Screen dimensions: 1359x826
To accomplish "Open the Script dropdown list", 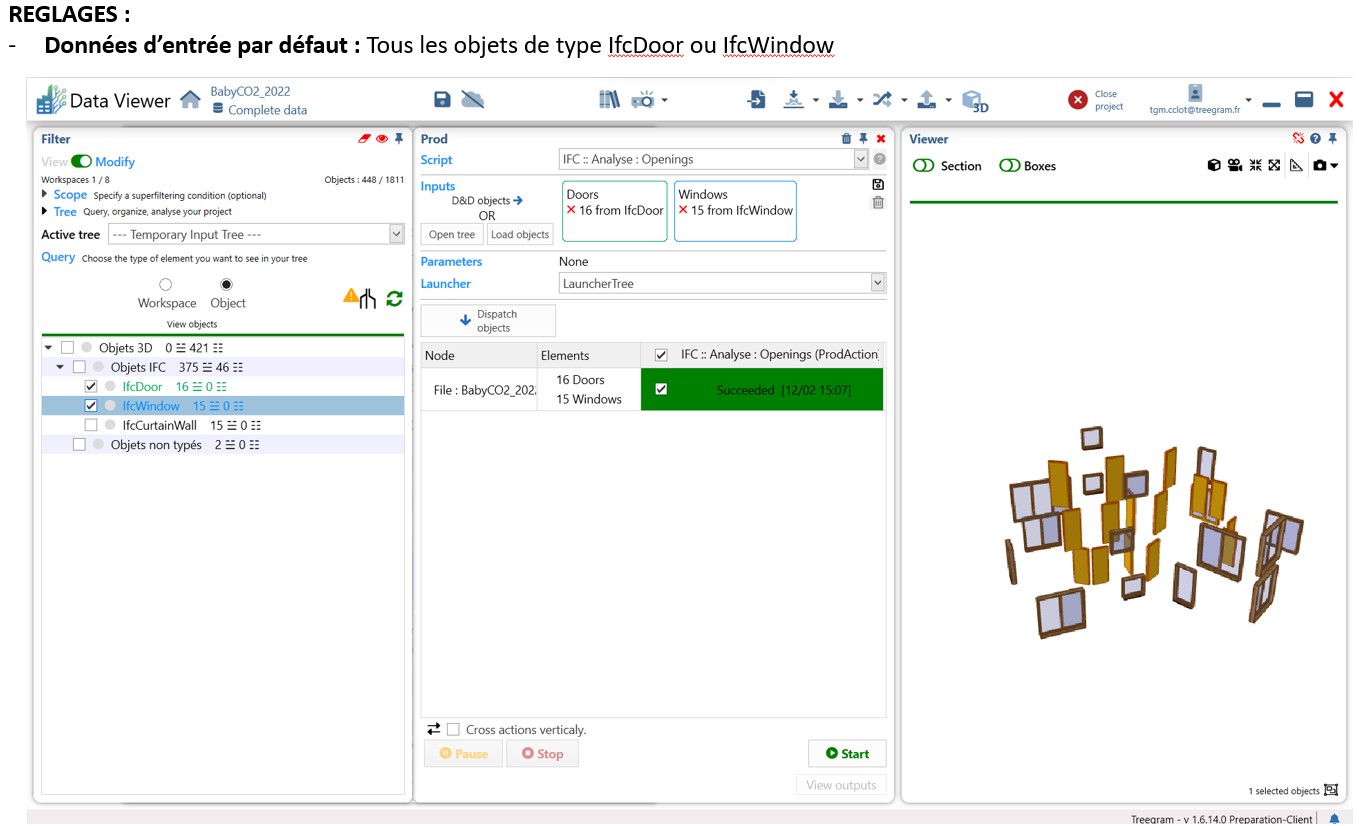I will (x=860, y=159).
